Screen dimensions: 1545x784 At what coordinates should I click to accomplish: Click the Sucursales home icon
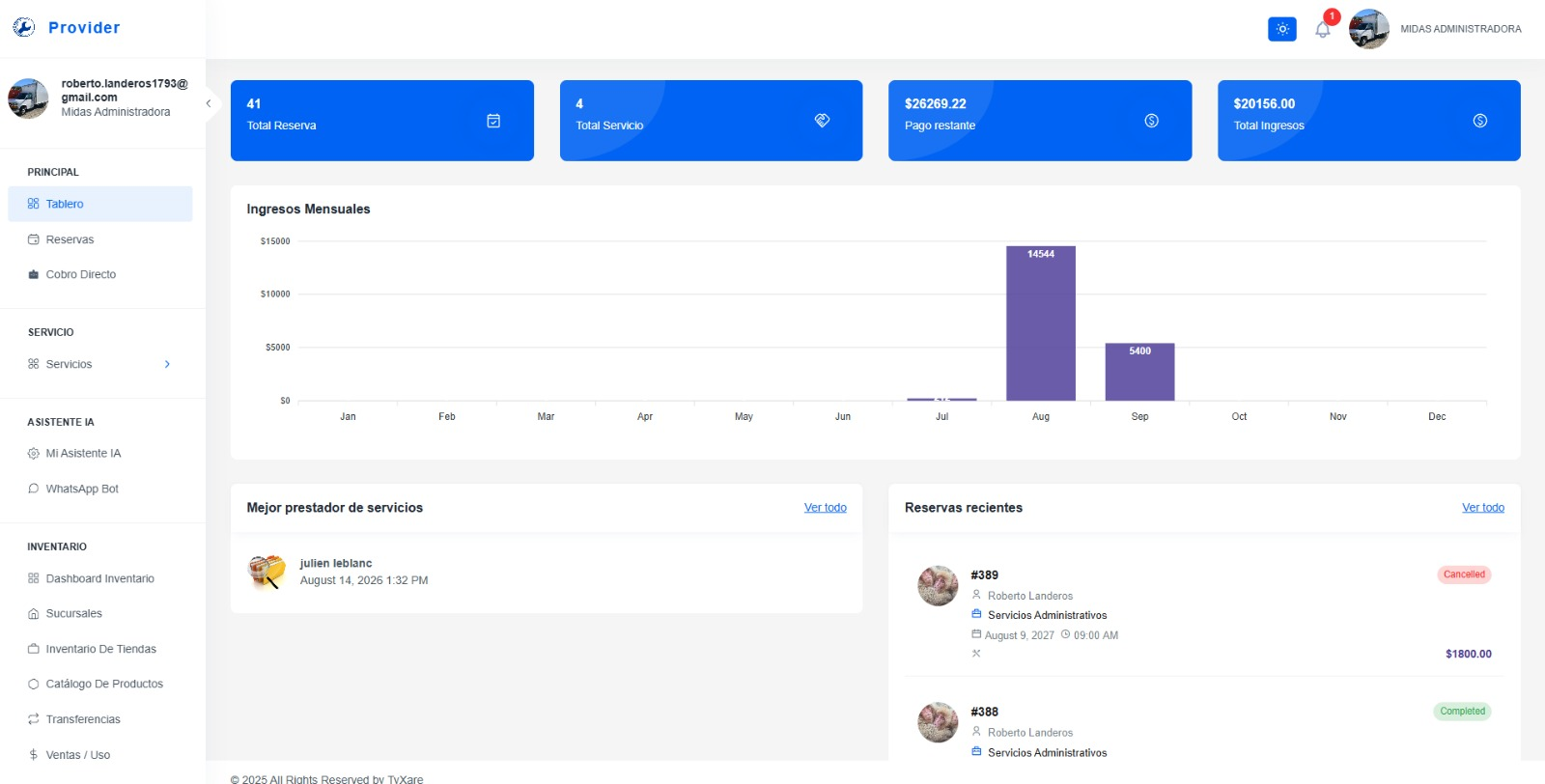pos(34,614)
